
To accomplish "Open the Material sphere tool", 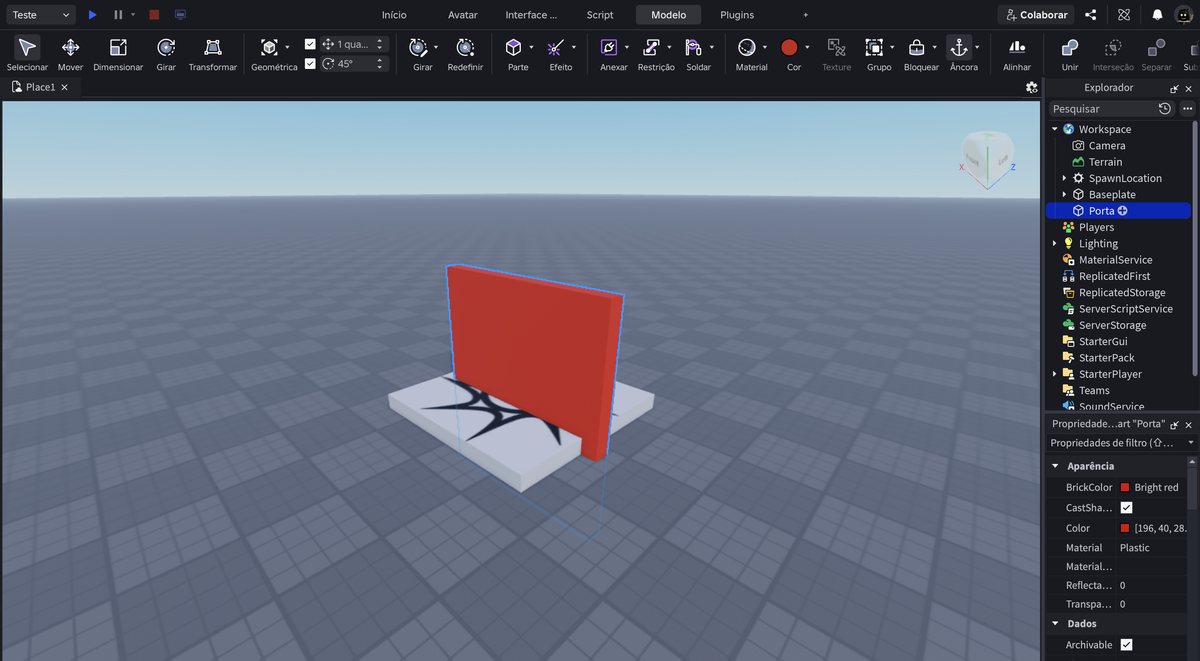I will point(746,48).
